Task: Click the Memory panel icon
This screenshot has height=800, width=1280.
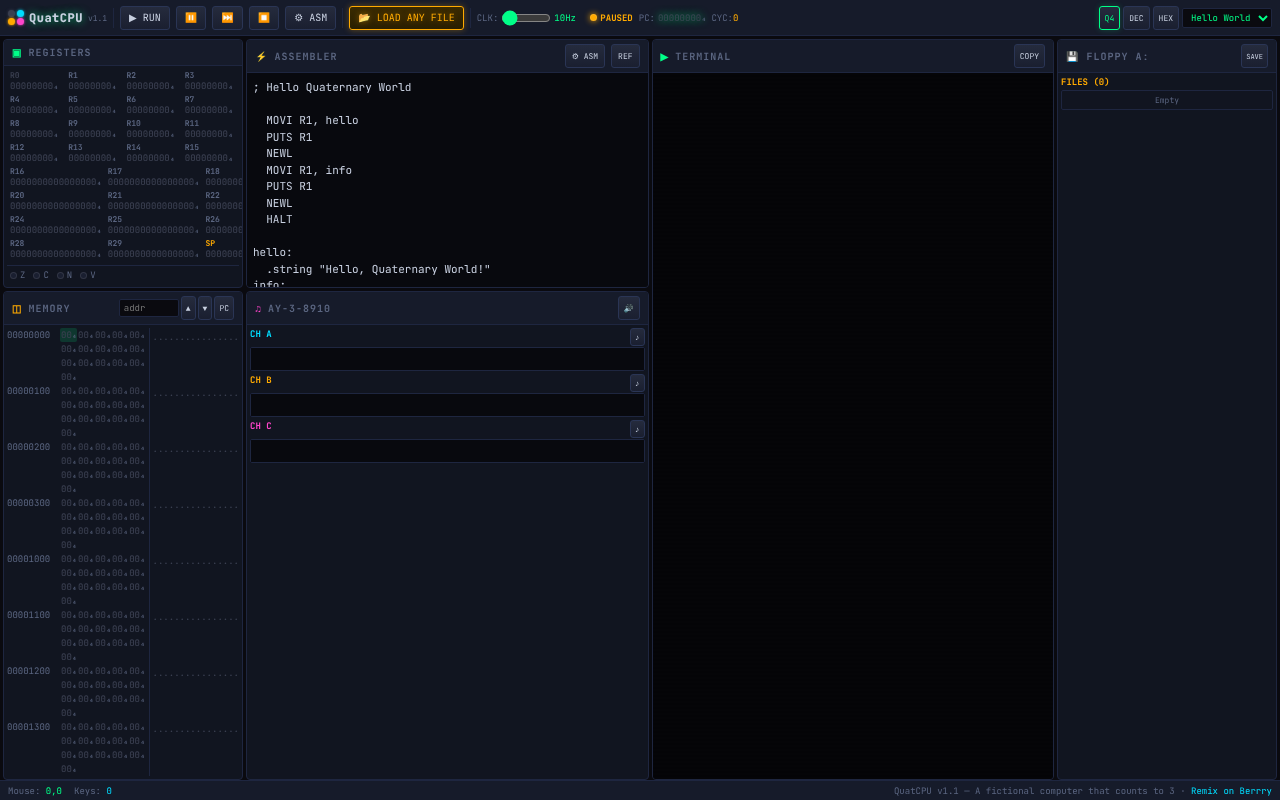Action: (x=17, y=309)
